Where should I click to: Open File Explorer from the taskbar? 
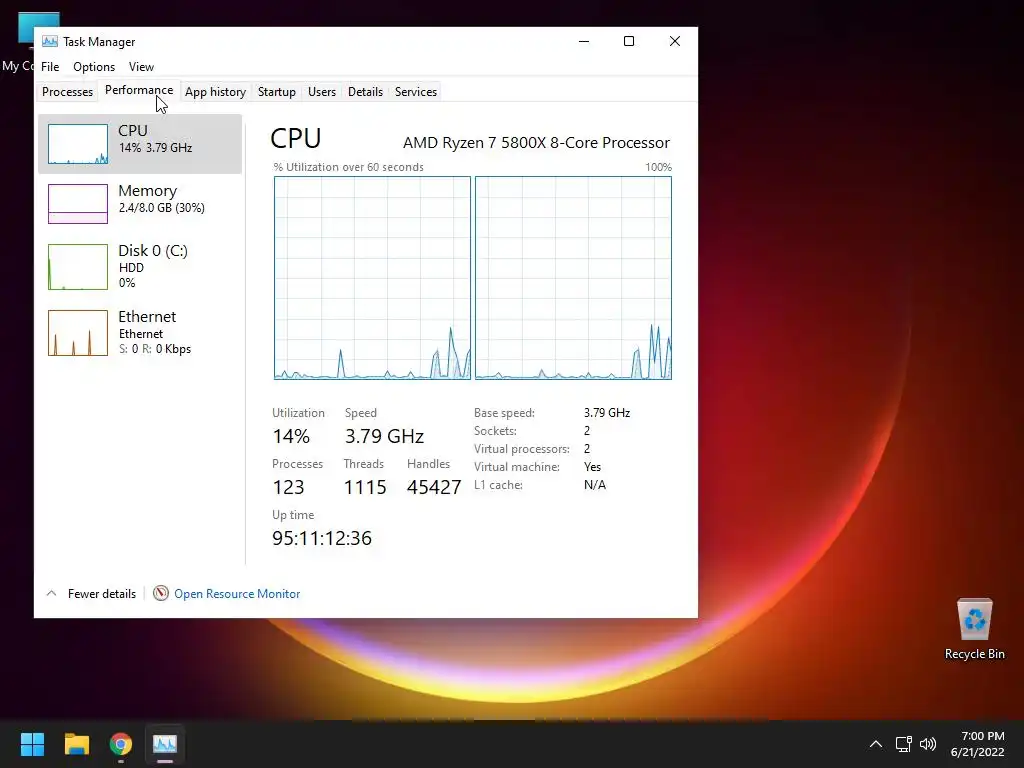pyautogui.click(x=76, y=744)
